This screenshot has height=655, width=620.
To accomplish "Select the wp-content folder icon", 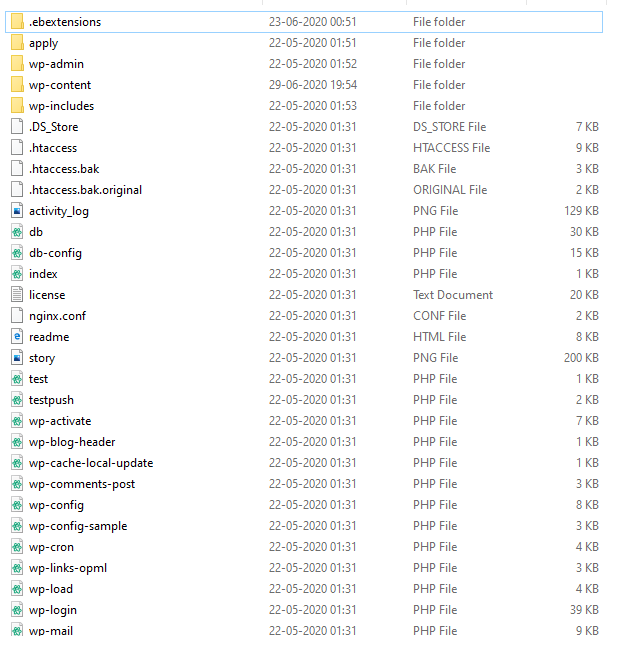I will (x=17, y=84).
